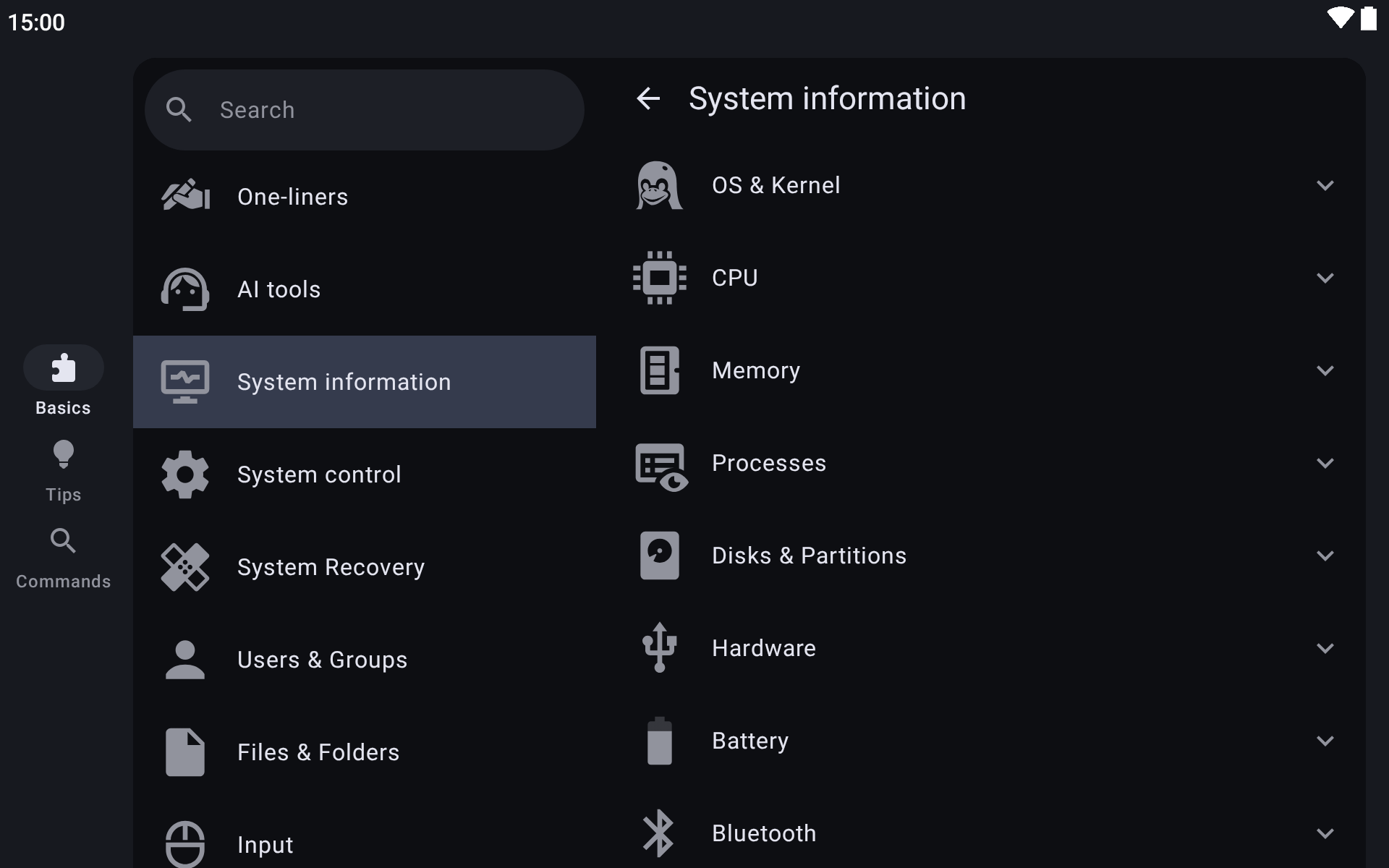Click the back arrow beside System information
This screenshot has width=1389, height=868.
[x=648, y=98]
